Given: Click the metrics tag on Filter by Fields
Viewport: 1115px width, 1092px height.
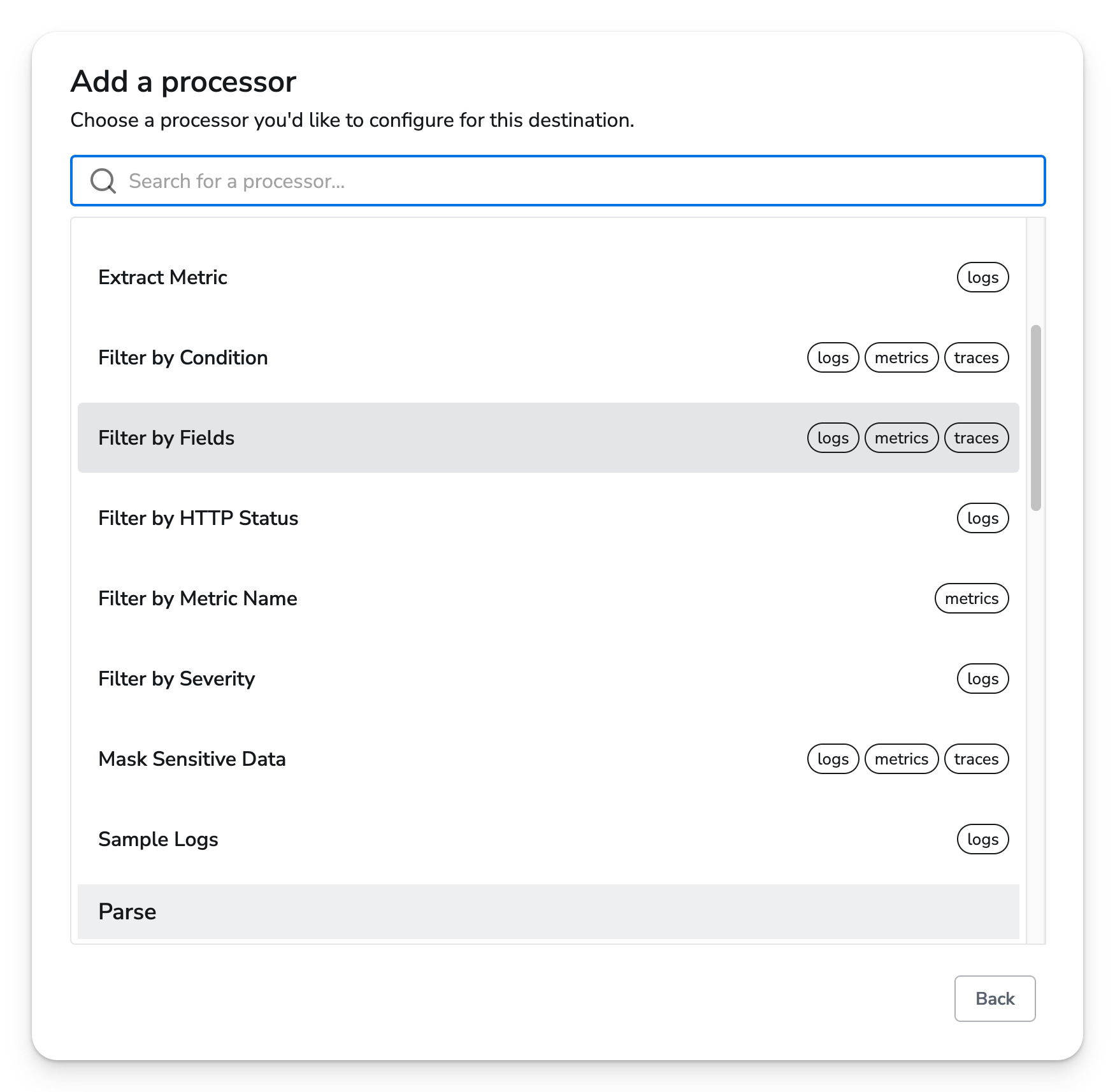Looking at the screenshot, I should tap(902, 438).
